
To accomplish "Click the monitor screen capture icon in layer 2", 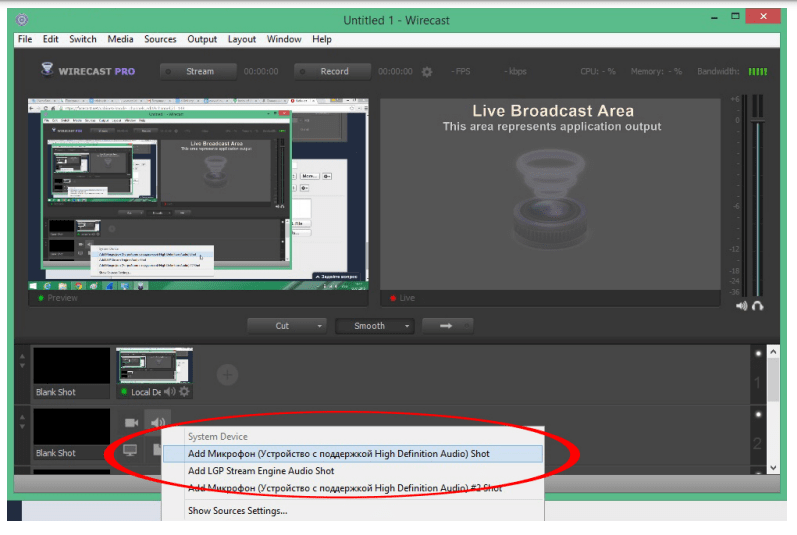I will [130, 450].
